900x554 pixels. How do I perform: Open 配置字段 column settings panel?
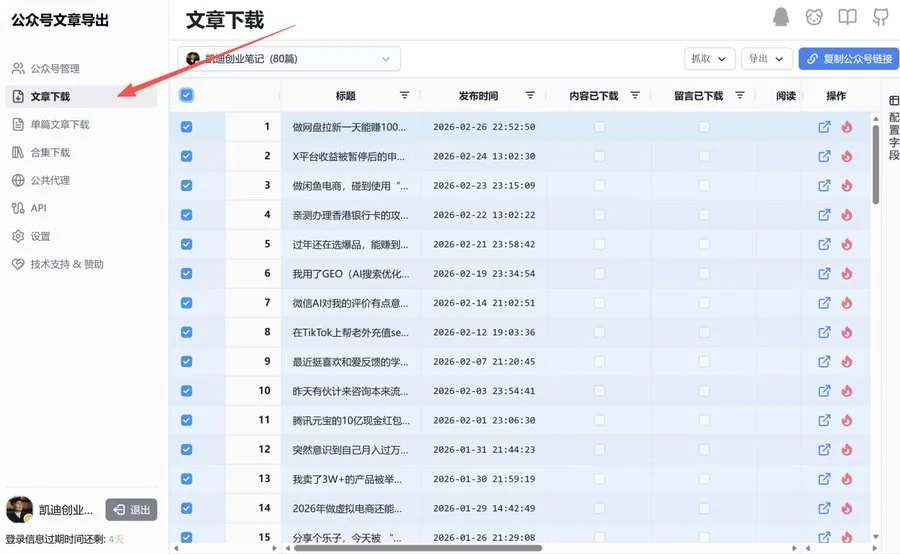click(894, 128)
